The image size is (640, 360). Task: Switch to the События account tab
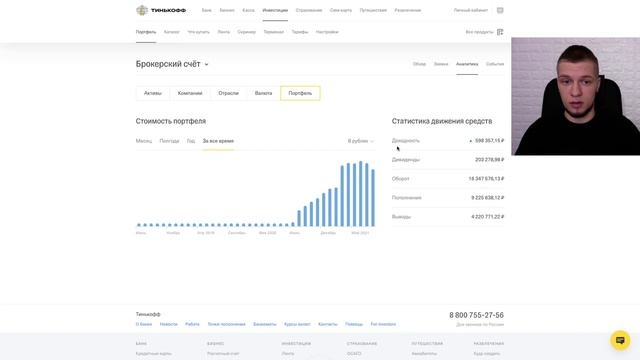495,64
